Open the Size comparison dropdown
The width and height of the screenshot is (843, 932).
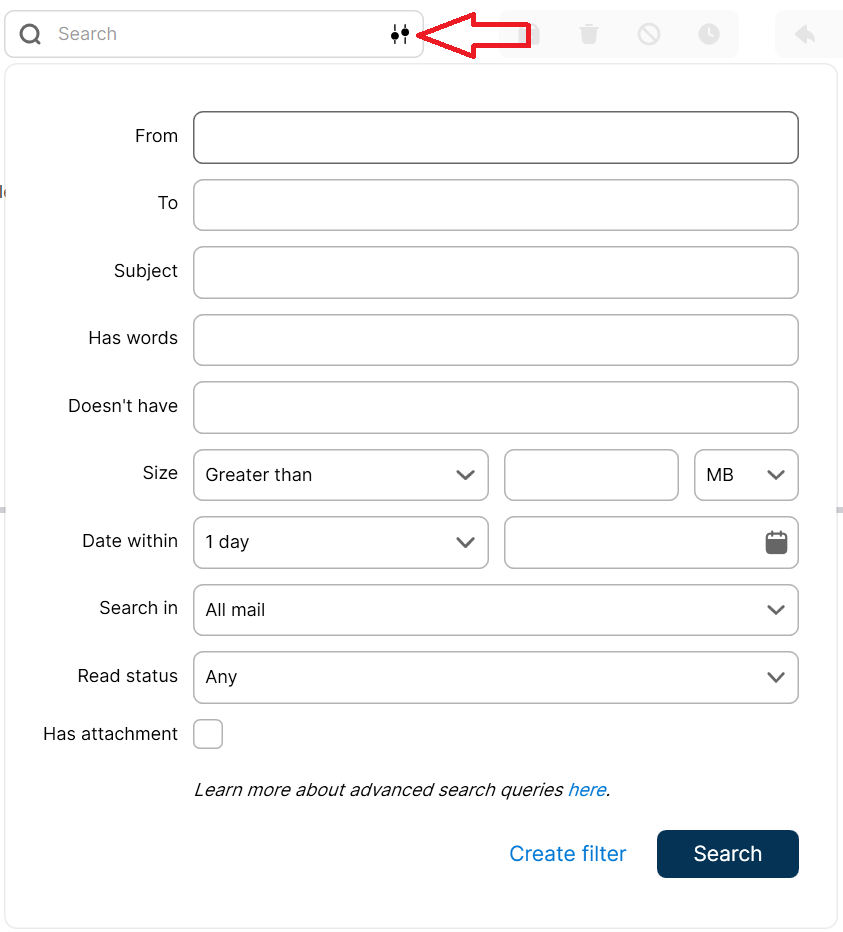(x=340, y=475)
